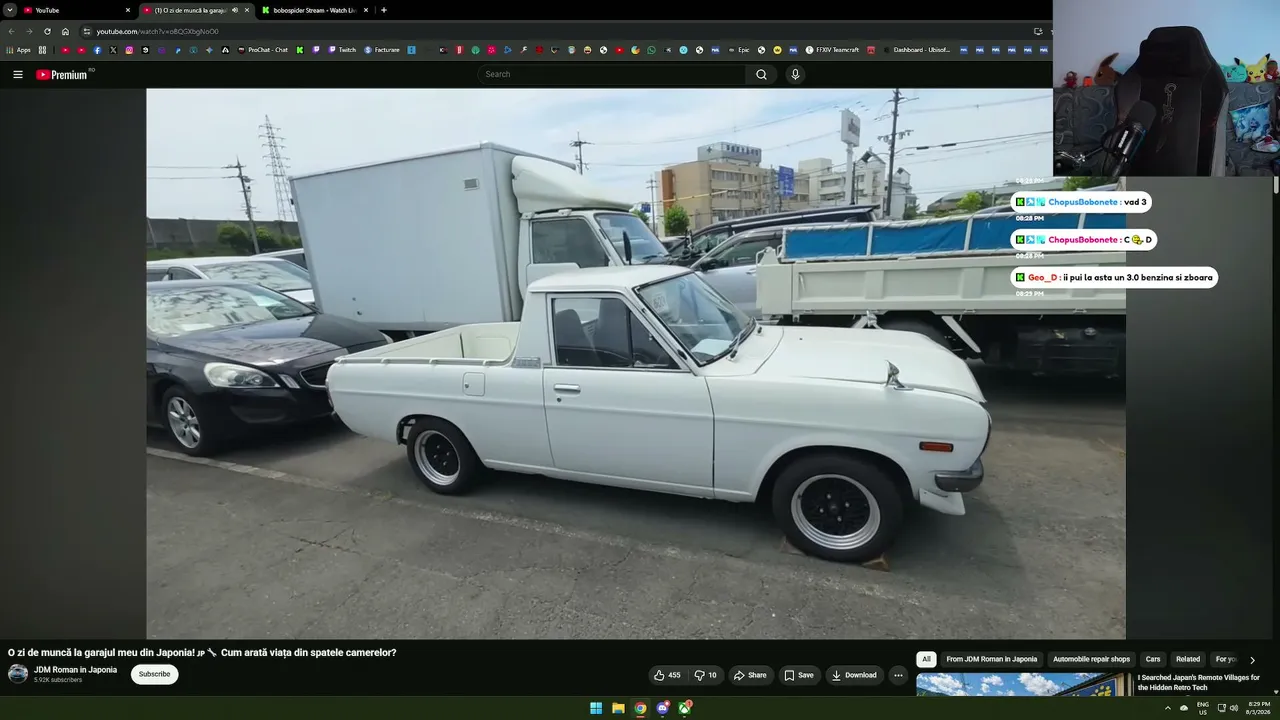Open the Instagram bookmark icon
Image resolution: width=1280 pixels, height=720 pixels.
point(129,50)
